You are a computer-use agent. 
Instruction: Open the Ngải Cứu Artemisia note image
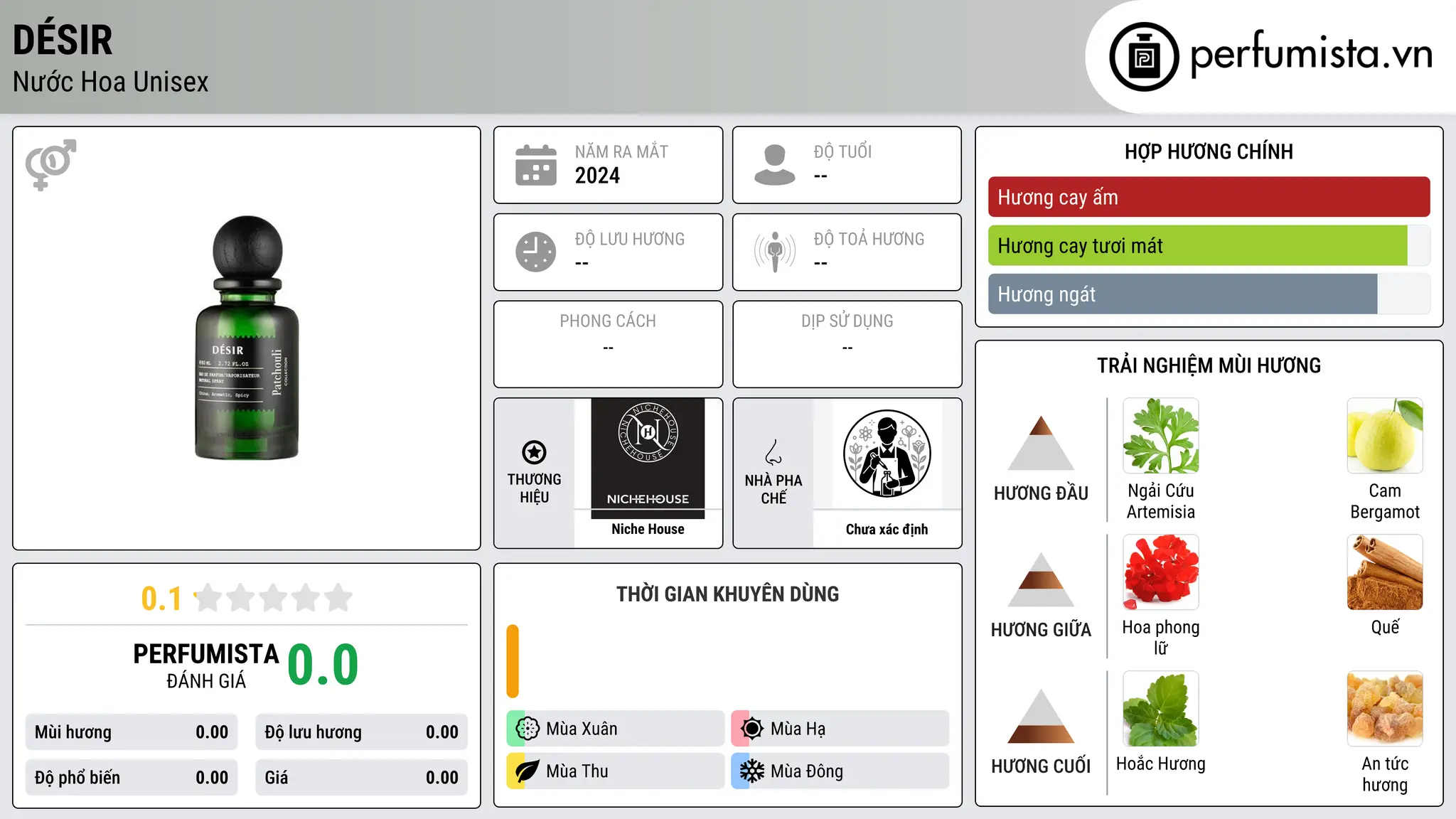point(1161,436)
